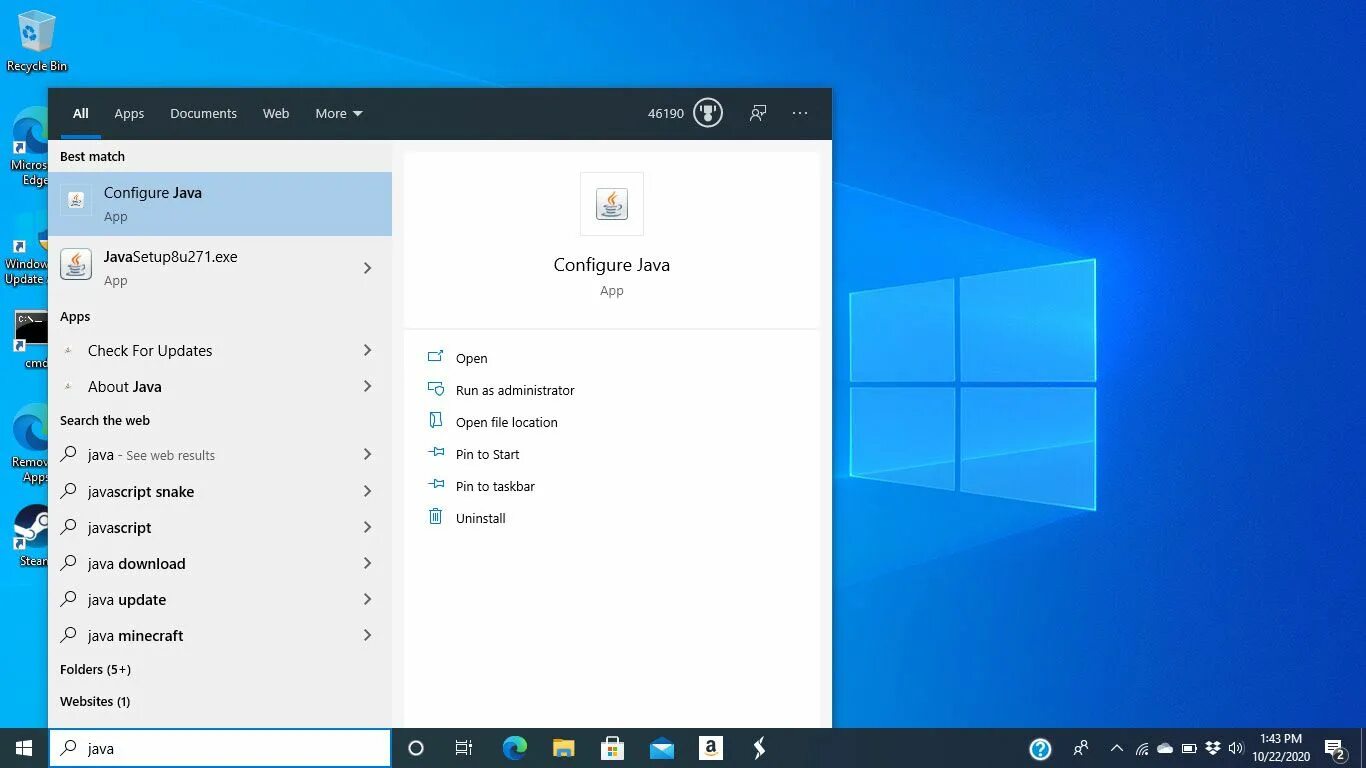Screen dimensions: 1366x768
Task: Click the Get Help question mark icon
Action: (1040, 748)
